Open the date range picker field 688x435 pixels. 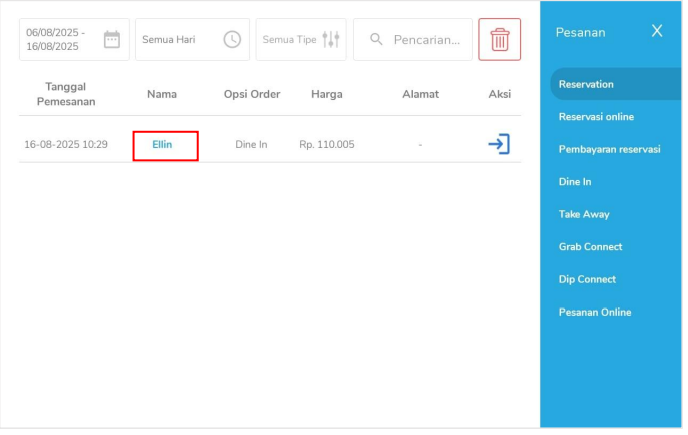click(60, 40)
